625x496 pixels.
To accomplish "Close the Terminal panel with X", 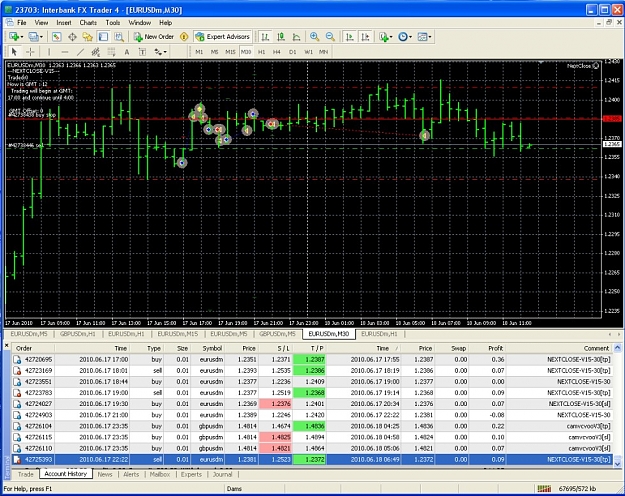I will pyautogui.click(x=6, y=345).
